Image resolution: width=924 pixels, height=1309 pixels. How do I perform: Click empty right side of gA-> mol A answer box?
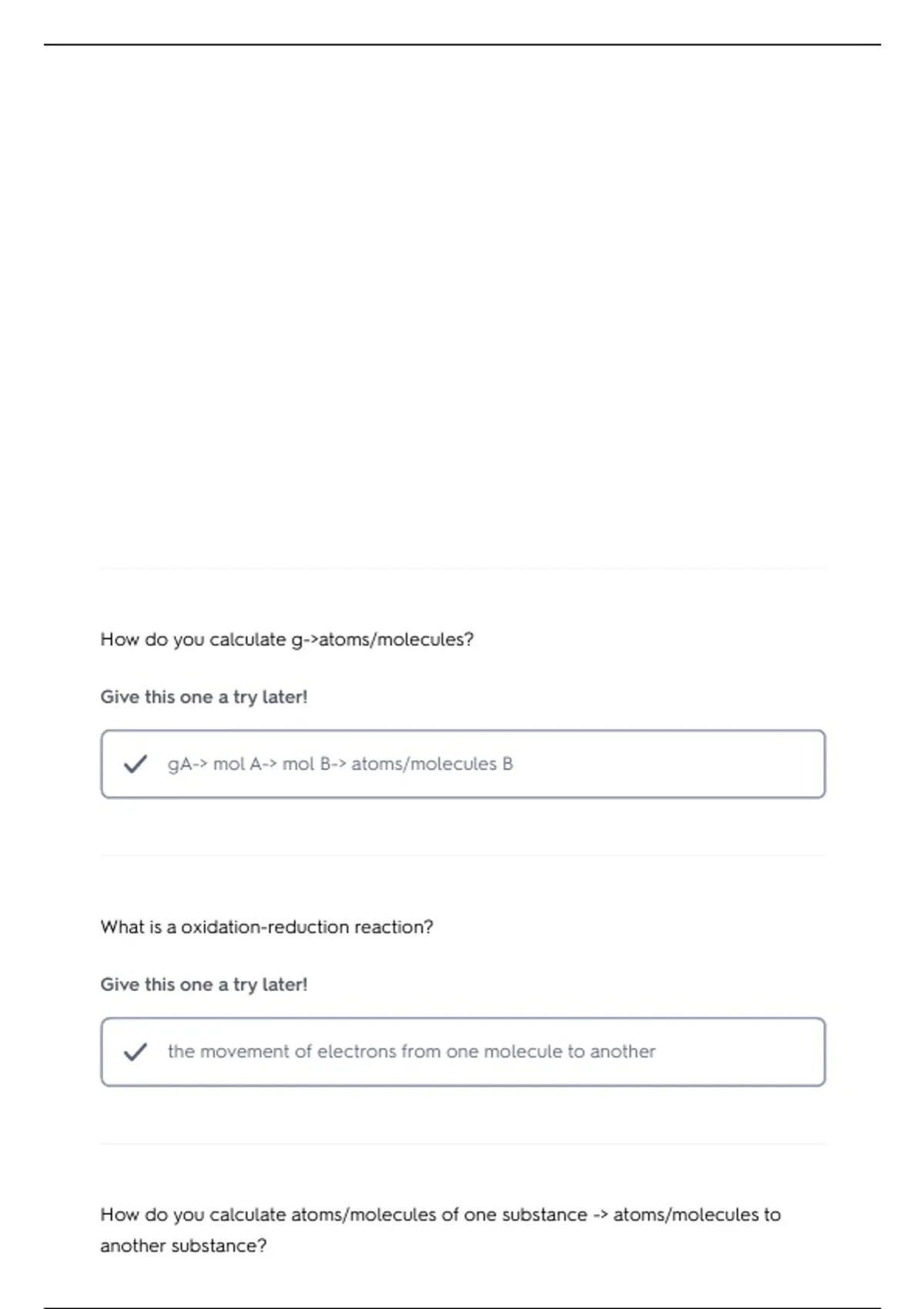[670, 764]
